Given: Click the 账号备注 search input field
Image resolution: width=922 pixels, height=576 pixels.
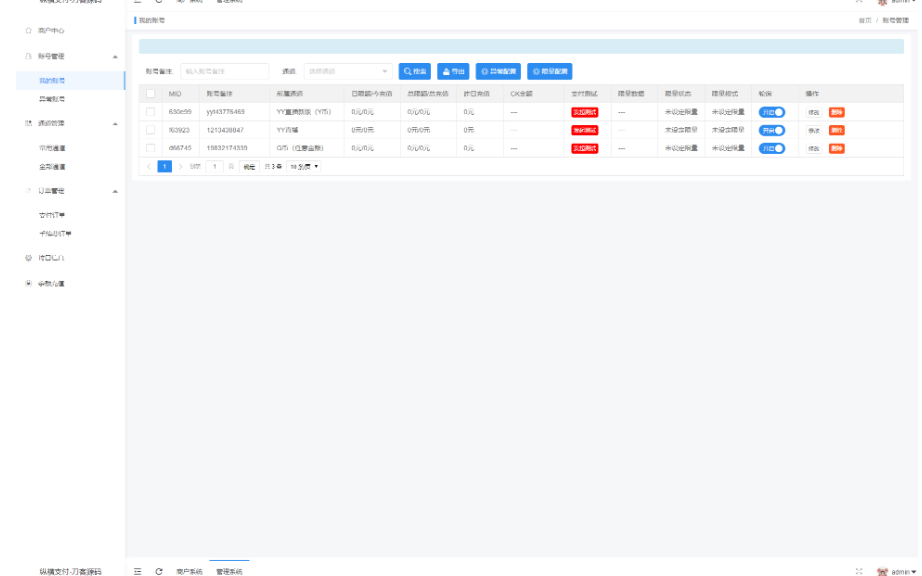Looking at the screenshot, I should (224, 71).
